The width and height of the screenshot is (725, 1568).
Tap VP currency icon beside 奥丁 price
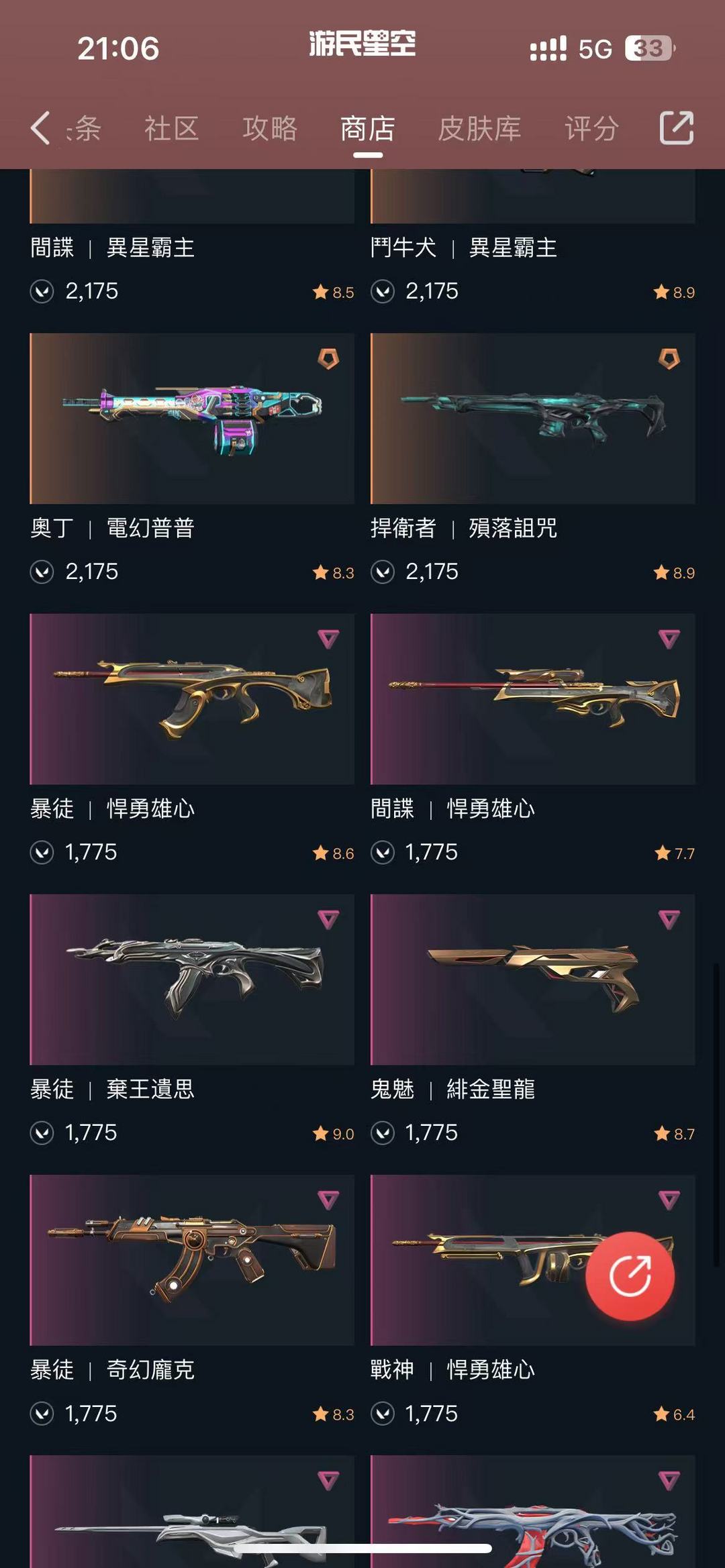pyautogui.click(x=42, y=572)
